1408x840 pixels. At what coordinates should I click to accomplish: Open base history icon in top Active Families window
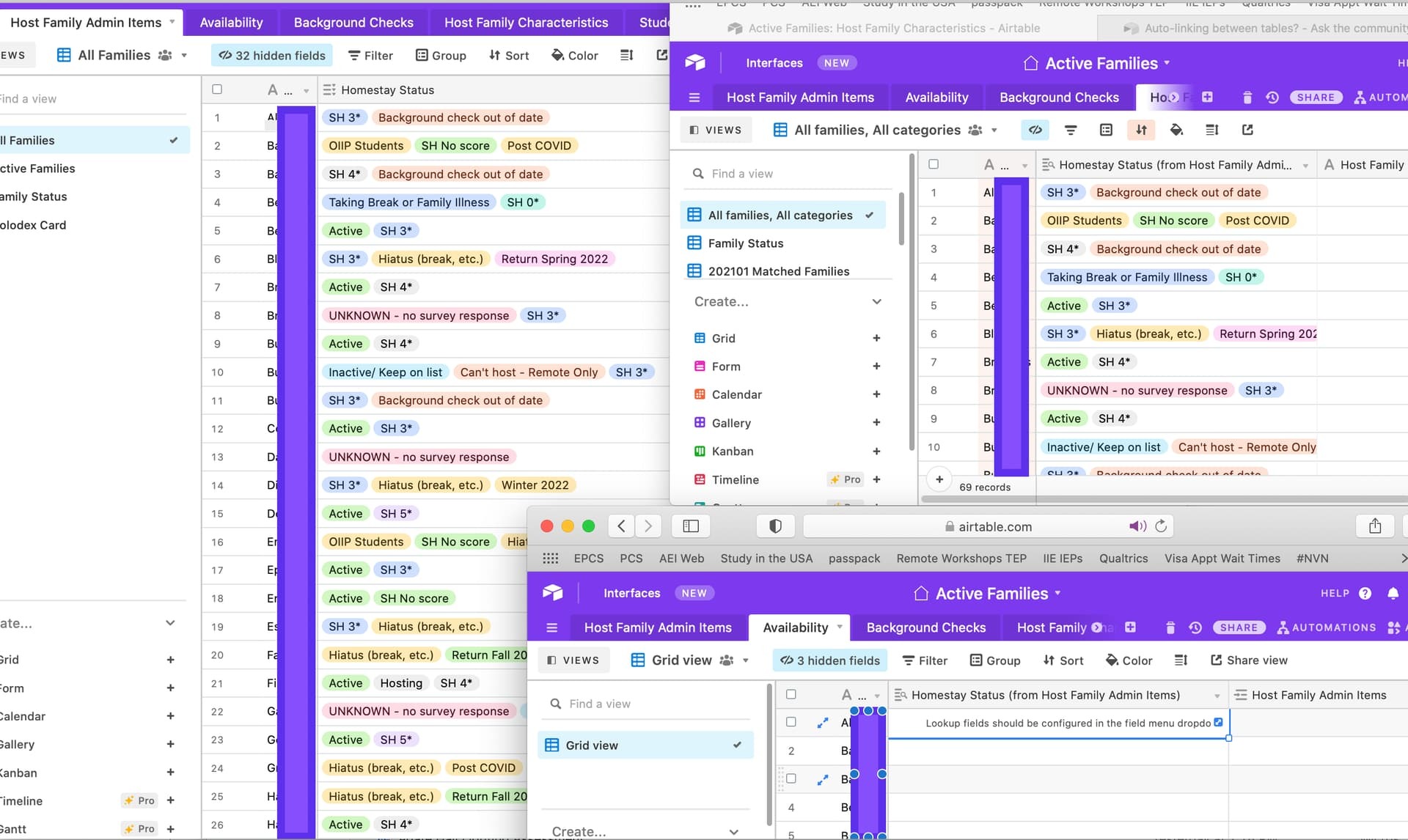1272,97
